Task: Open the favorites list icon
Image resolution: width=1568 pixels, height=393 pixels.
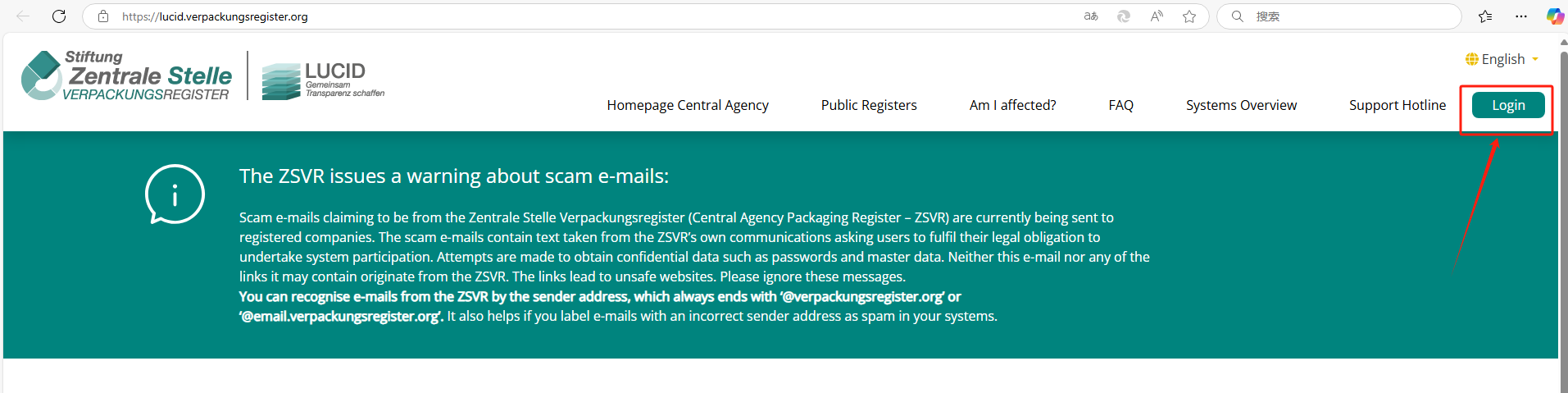Action: point(1485,16)
